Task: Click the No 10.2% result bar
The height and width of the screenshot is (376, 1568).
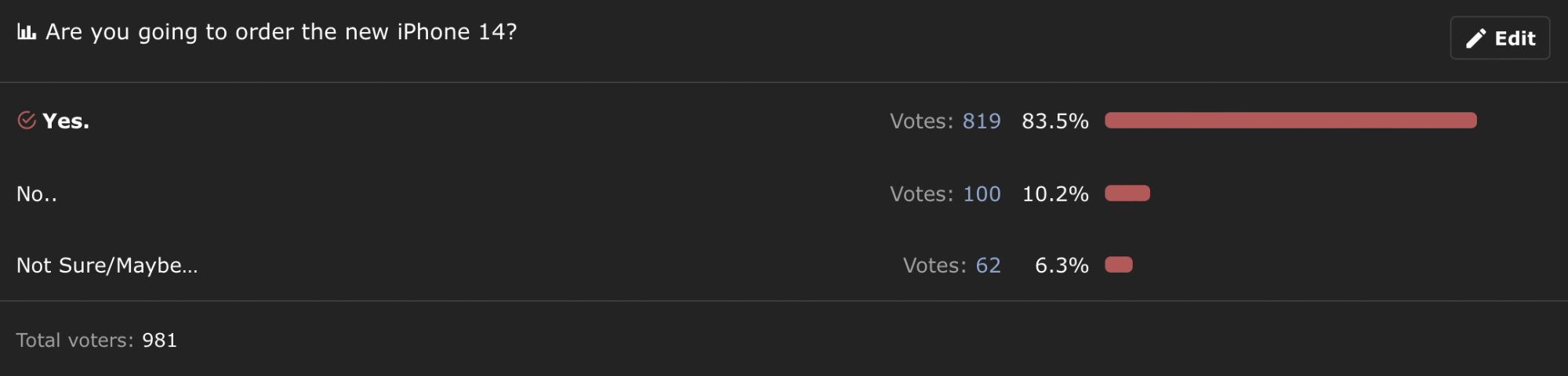Action: click(1127, 193)
